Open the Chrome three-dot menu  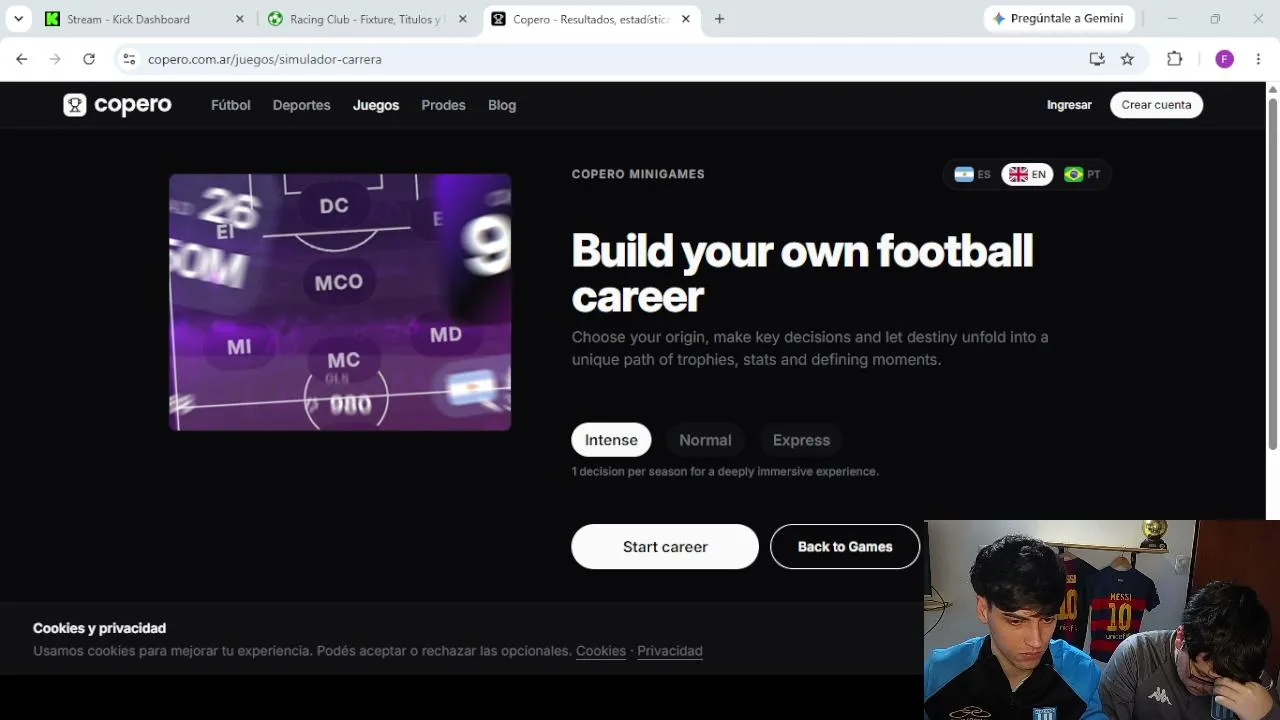pyautogui.click(x=1258, y=59)
